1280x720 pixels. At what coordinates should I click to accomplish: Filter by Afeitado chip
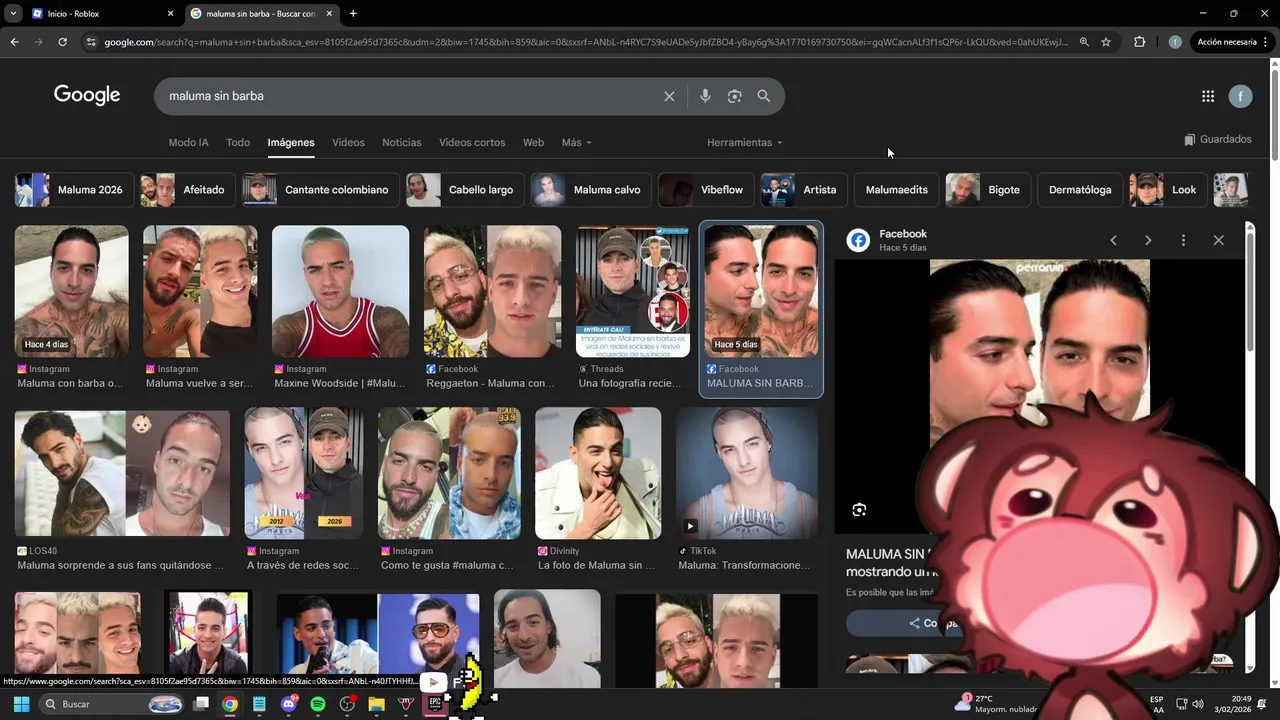coord(187,190)
